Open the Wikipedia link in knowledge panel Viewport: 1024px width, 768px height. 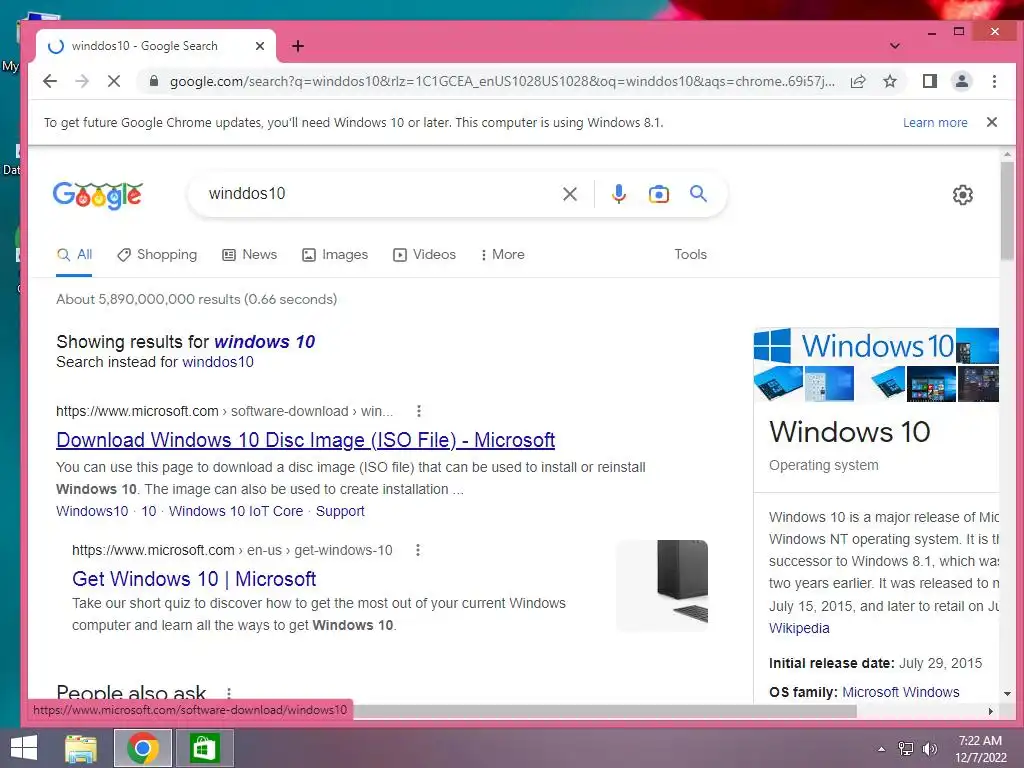point(799,628)
